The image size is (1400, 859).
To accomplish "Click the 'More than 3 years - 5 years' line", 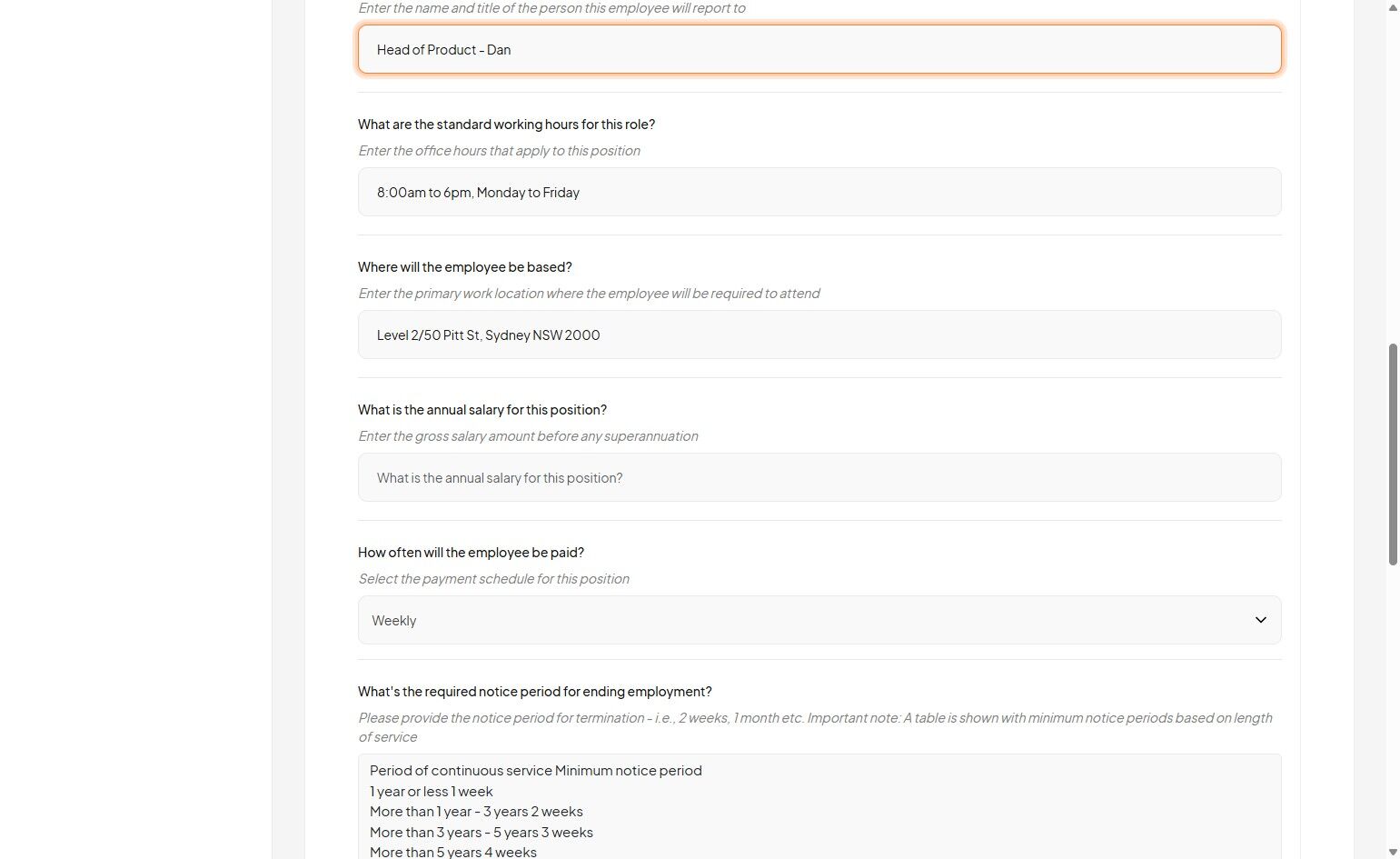I will pos(481,833).
